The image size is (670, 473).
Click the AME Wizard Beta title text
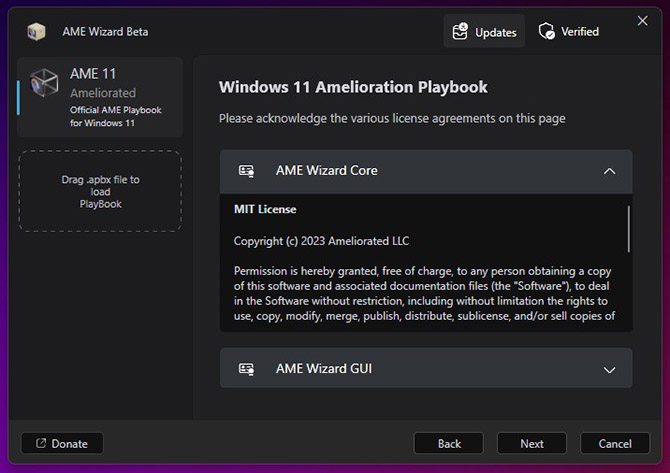105,32
